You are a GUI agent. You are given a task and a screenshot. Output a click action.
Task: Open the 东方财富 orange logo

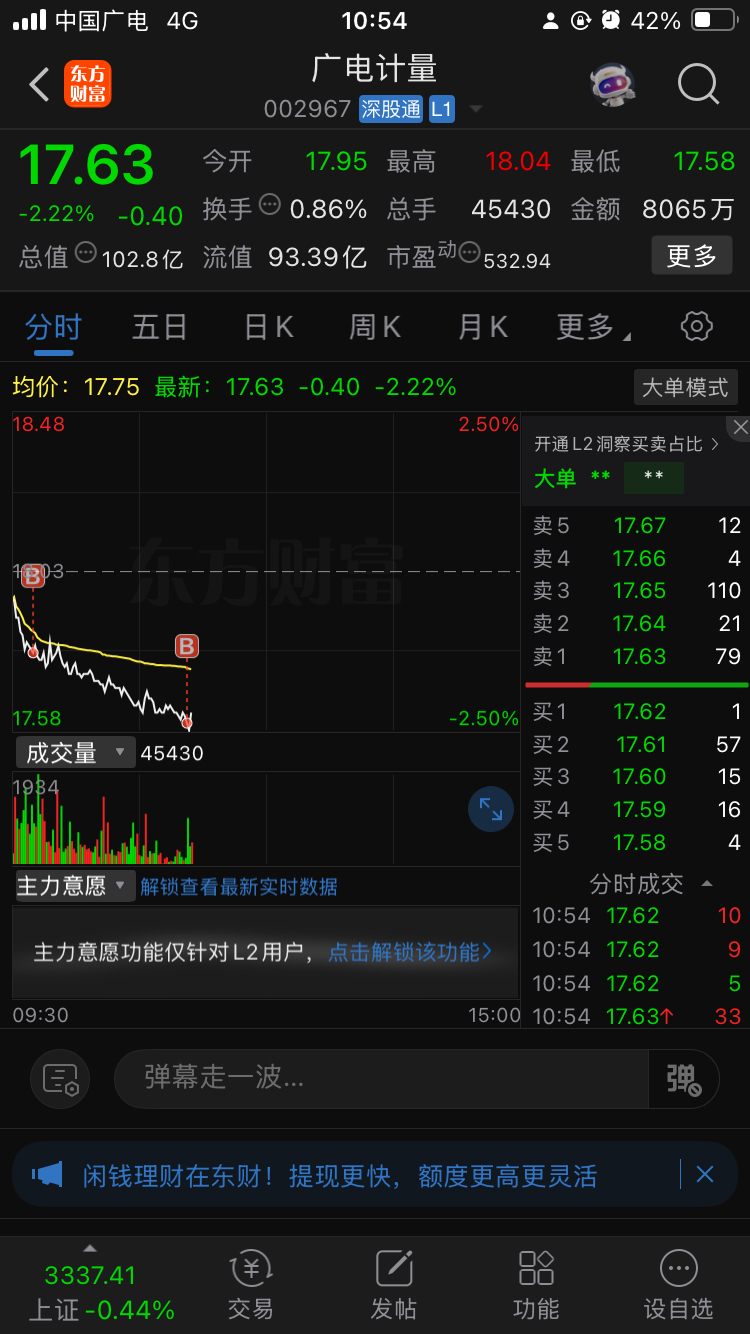(87, 84)
